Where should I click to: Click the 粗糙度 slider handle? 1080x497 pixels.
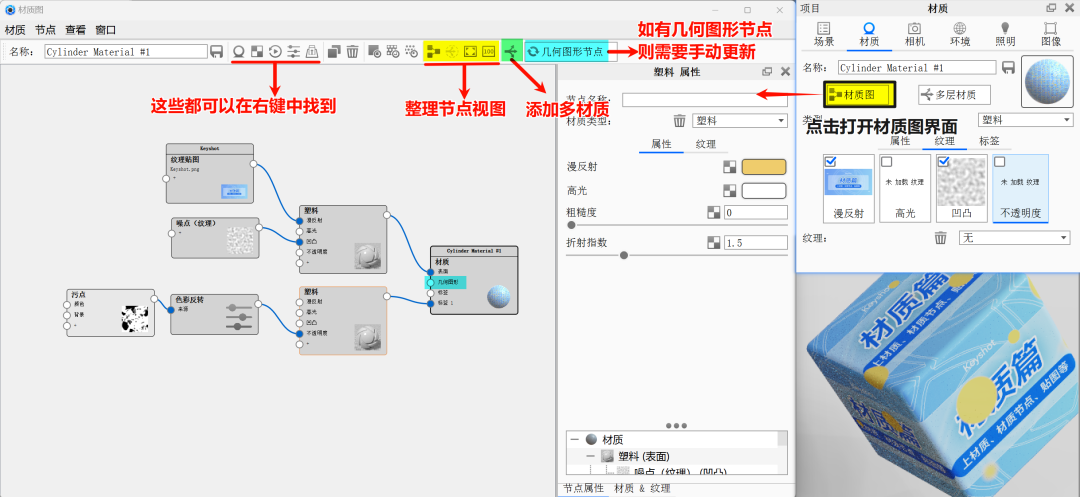[x=571, y=225]
